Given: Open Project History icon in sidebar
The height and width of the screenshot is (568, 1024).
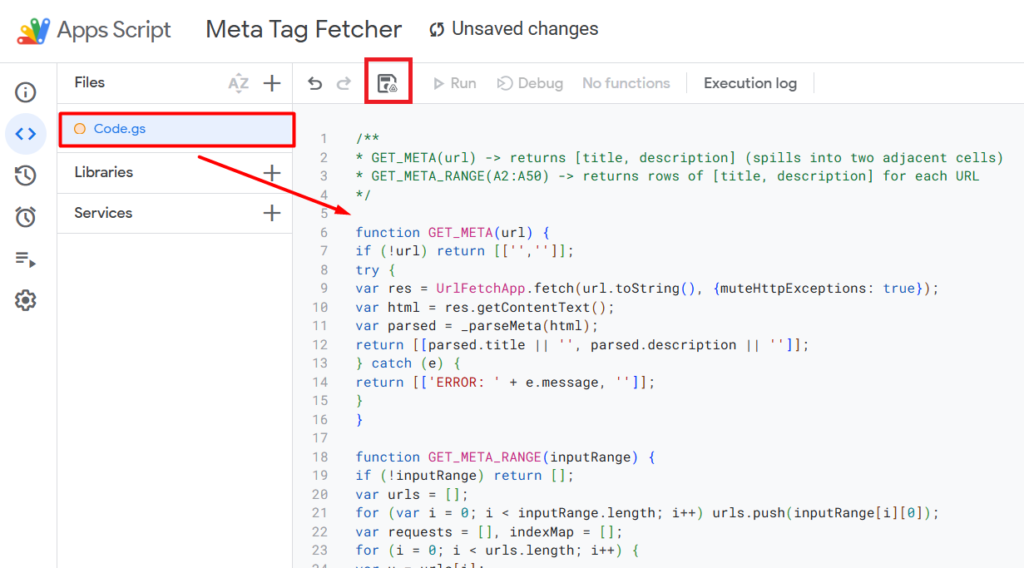Looking at the screenshot, I should point(25,175).
